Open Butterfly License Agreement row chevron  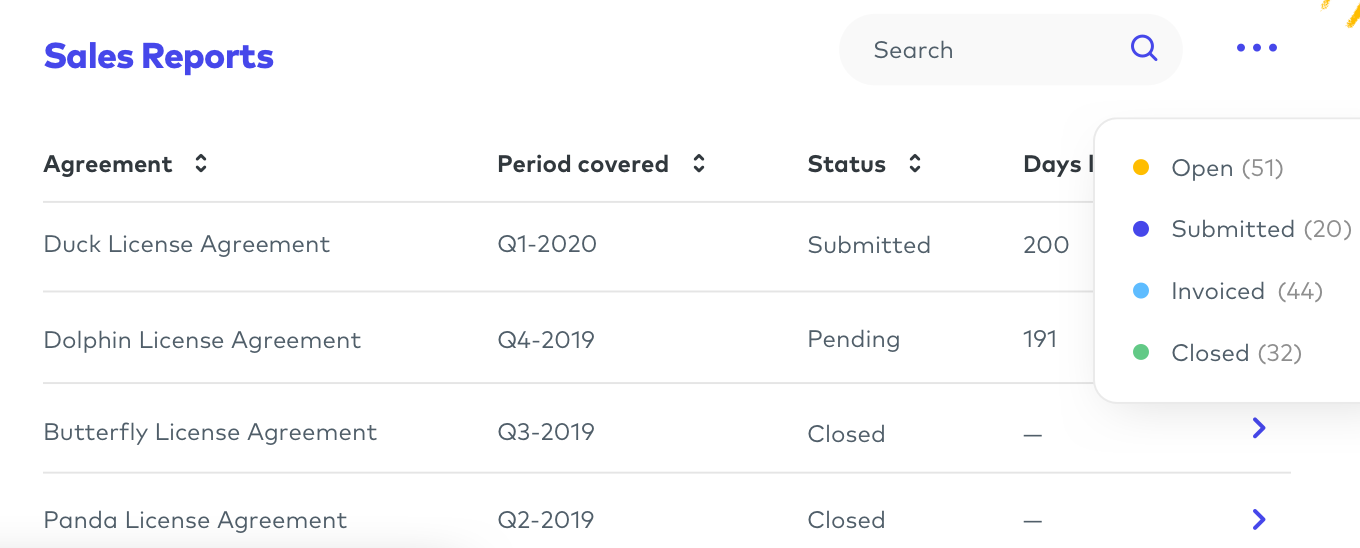point(1259,428)
